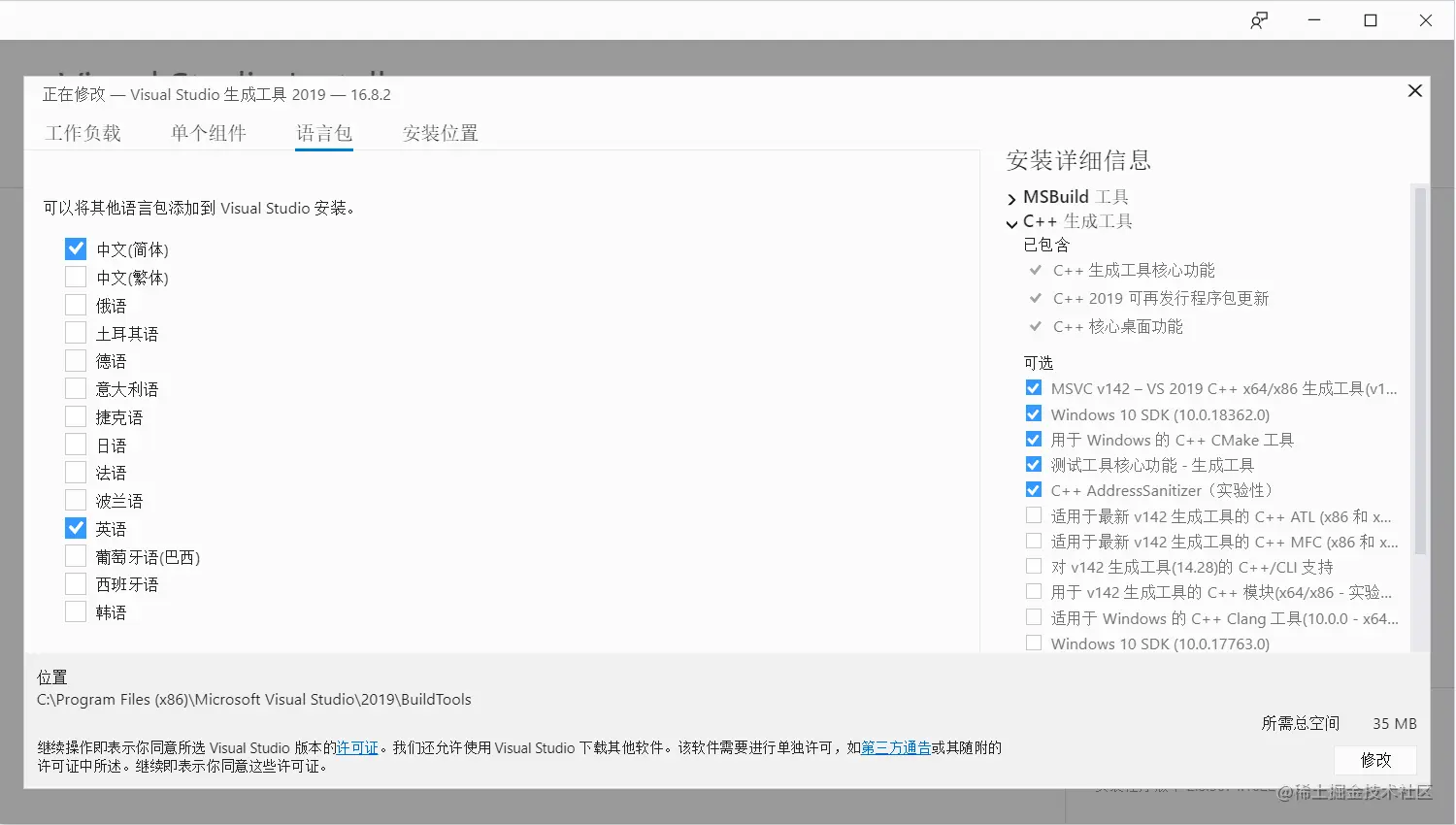The width and height of the screenshot is (1456, 825).
Task: Check Windows 10 SDK (10.0.17763.0)
Action: [x=1034, y=643]
